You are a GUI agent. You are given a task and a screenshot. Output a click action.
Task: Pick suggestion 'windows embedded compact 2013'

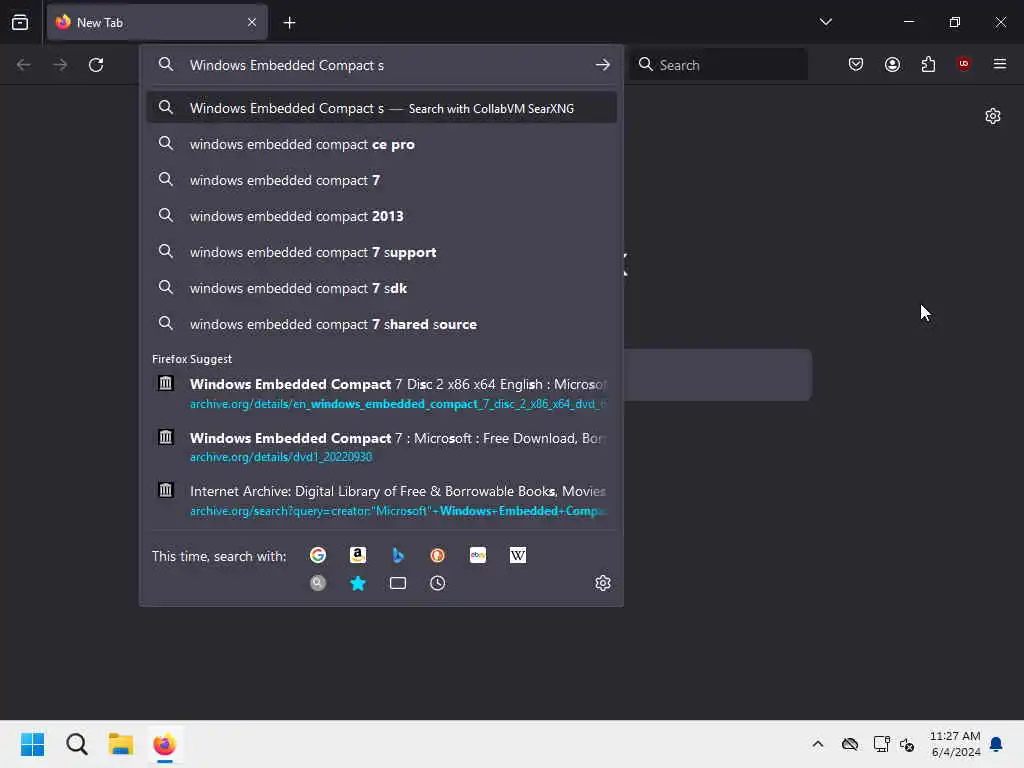pyautogui.click(x=382, y=216)
